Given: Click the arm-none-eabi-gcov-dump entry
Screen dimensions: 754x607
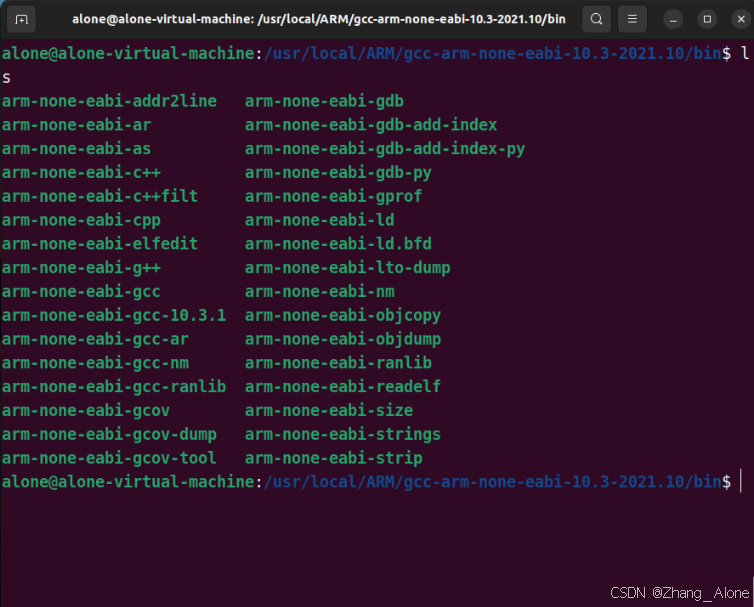Looking at the screenshot, I should [109, 434].
